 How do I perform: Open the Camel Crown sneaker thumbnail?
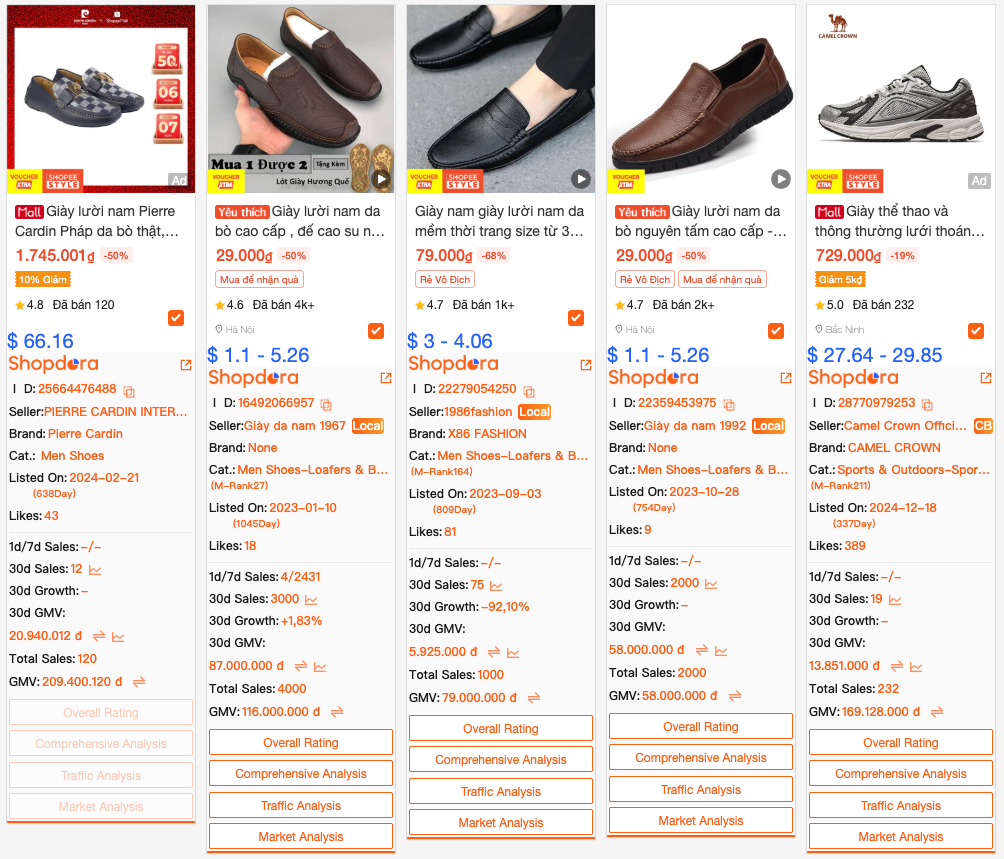[900, 99]
